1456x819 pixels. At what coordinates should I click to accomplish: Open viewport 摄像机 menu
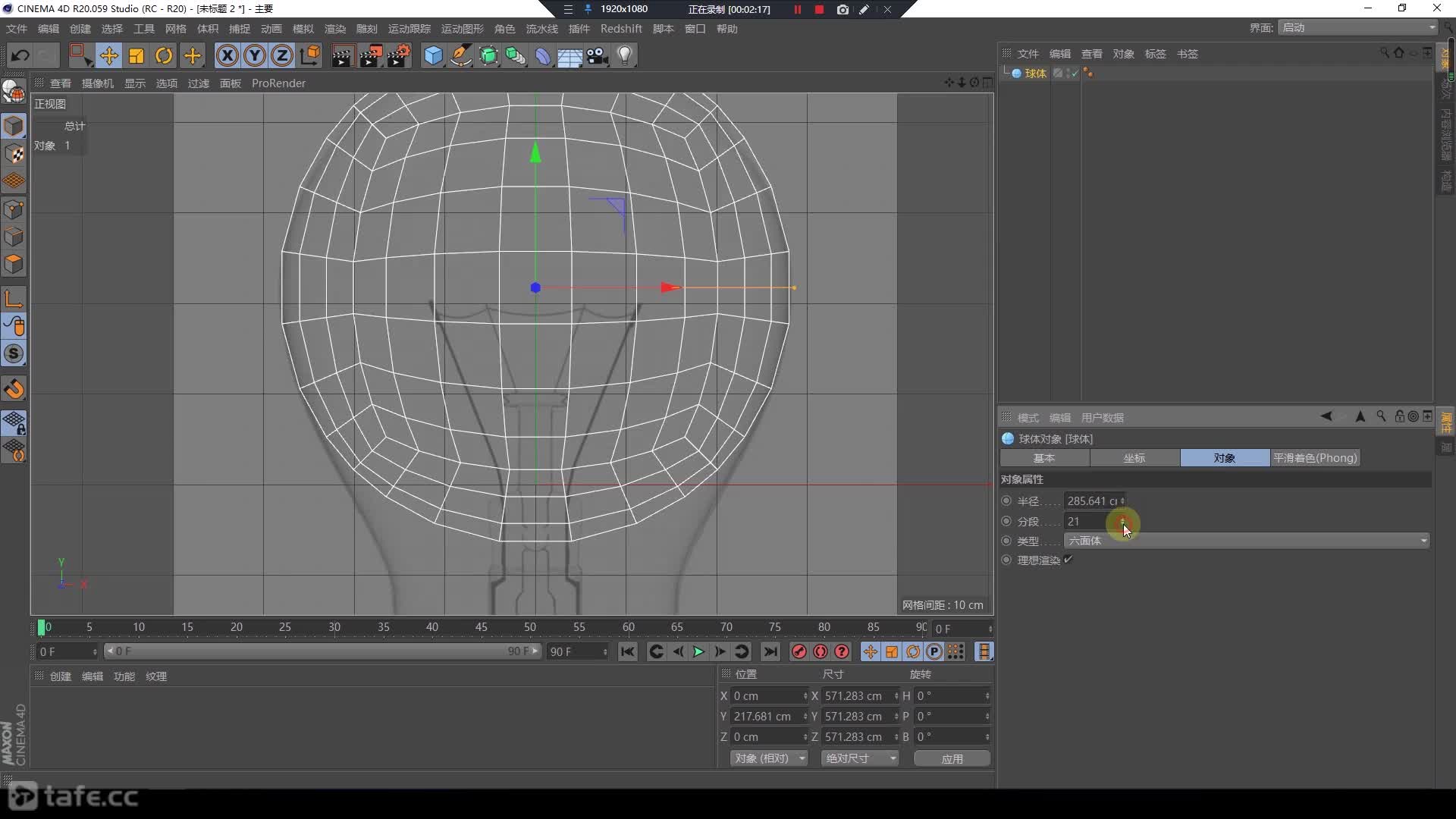pos(98,83)
